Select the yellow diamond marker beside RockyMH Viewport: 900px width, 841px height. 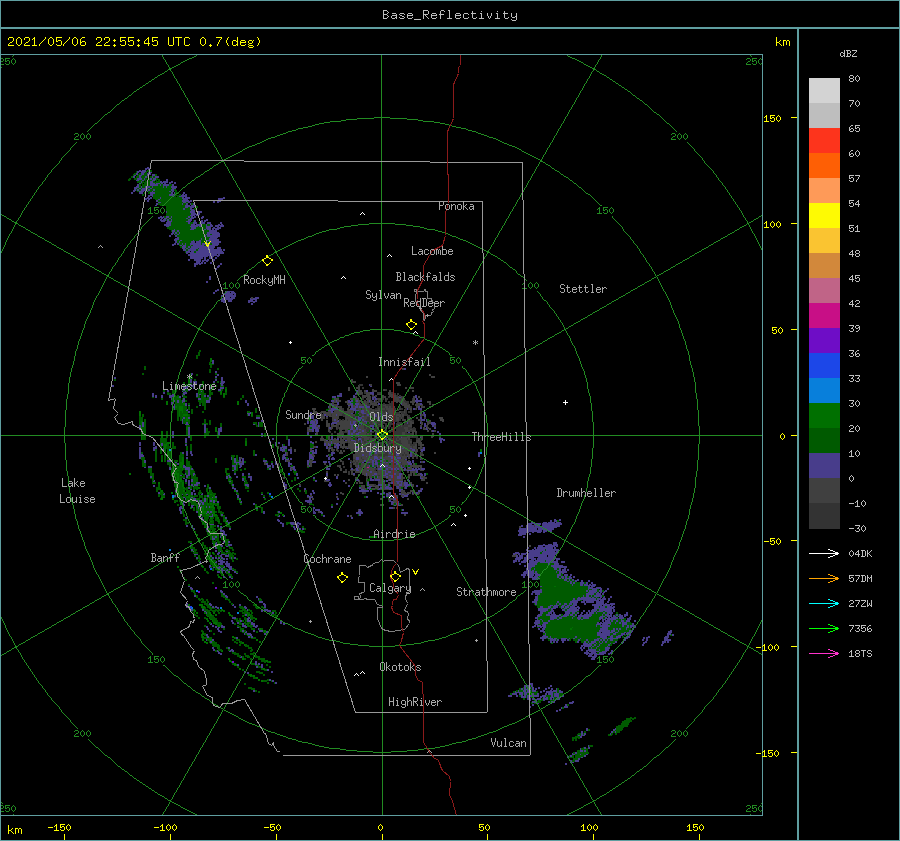pyautogui.click(x=267, y=261)
